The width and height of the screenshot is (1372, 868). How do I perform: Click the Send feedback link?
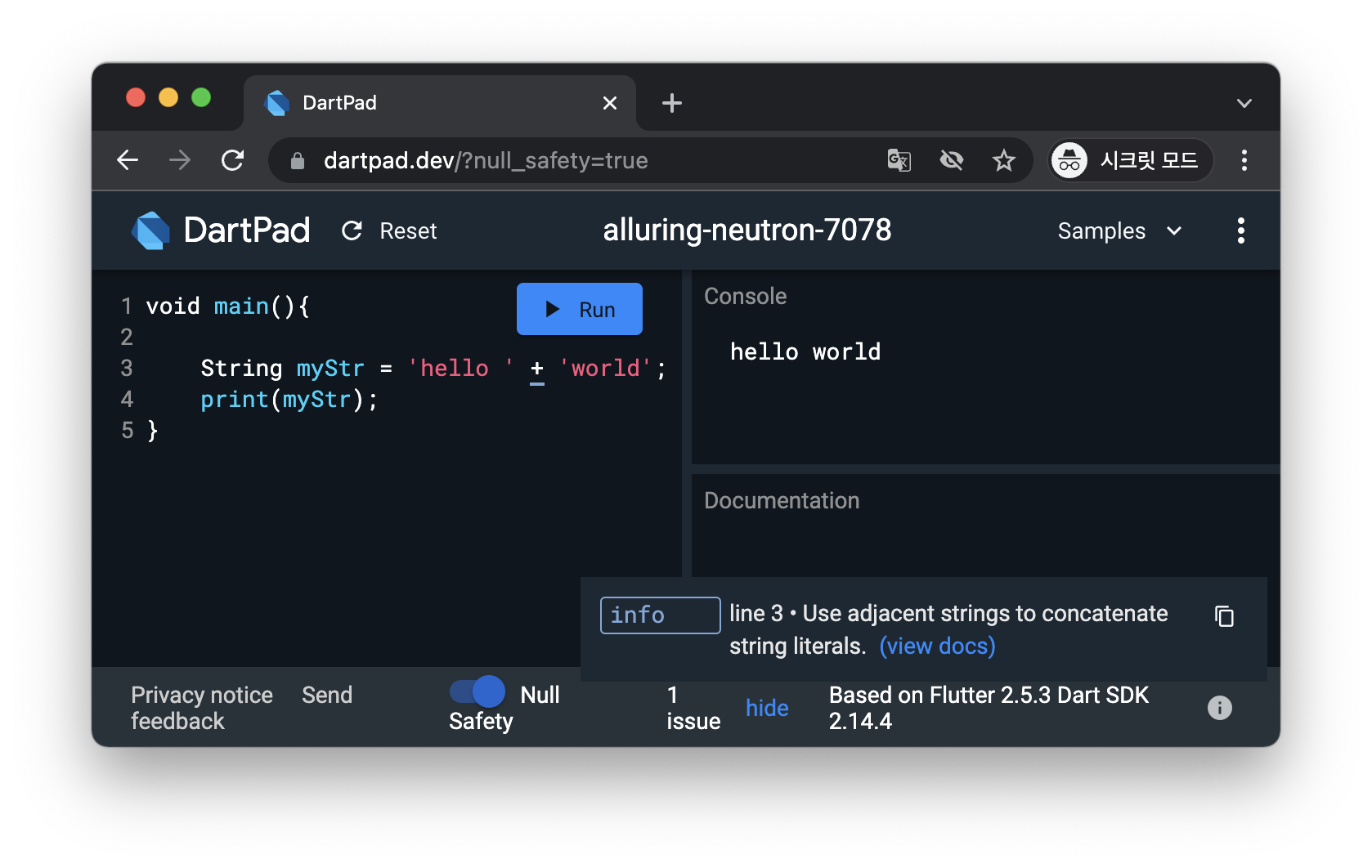point(242,708)
